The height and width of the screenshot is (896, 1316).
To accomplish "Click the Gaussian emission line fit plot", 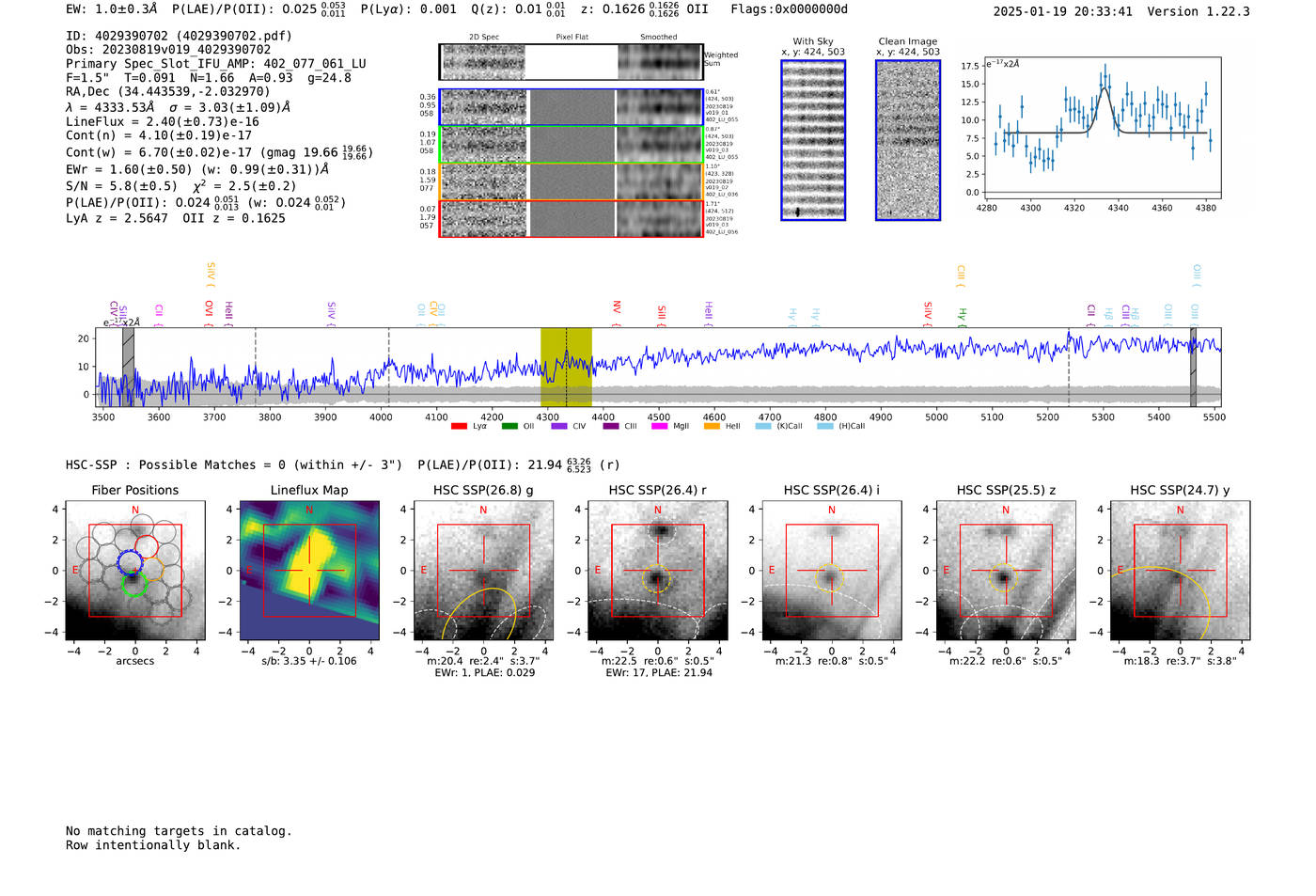I will [x=1103, y=127].
